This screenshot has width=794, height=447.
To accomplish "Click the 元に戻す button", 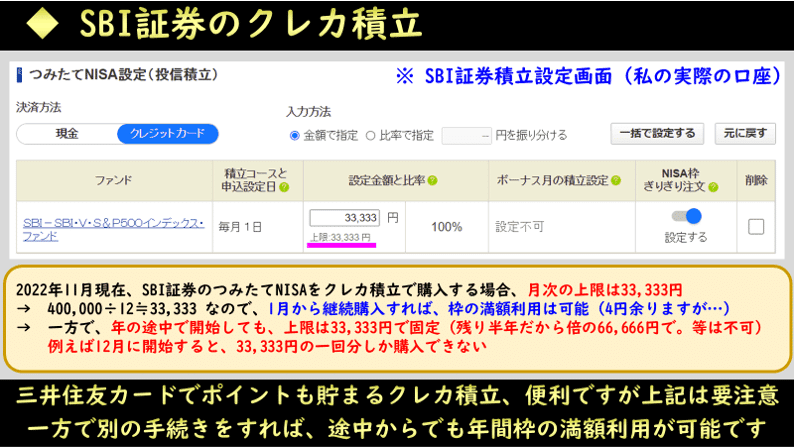I will [745, 134].
